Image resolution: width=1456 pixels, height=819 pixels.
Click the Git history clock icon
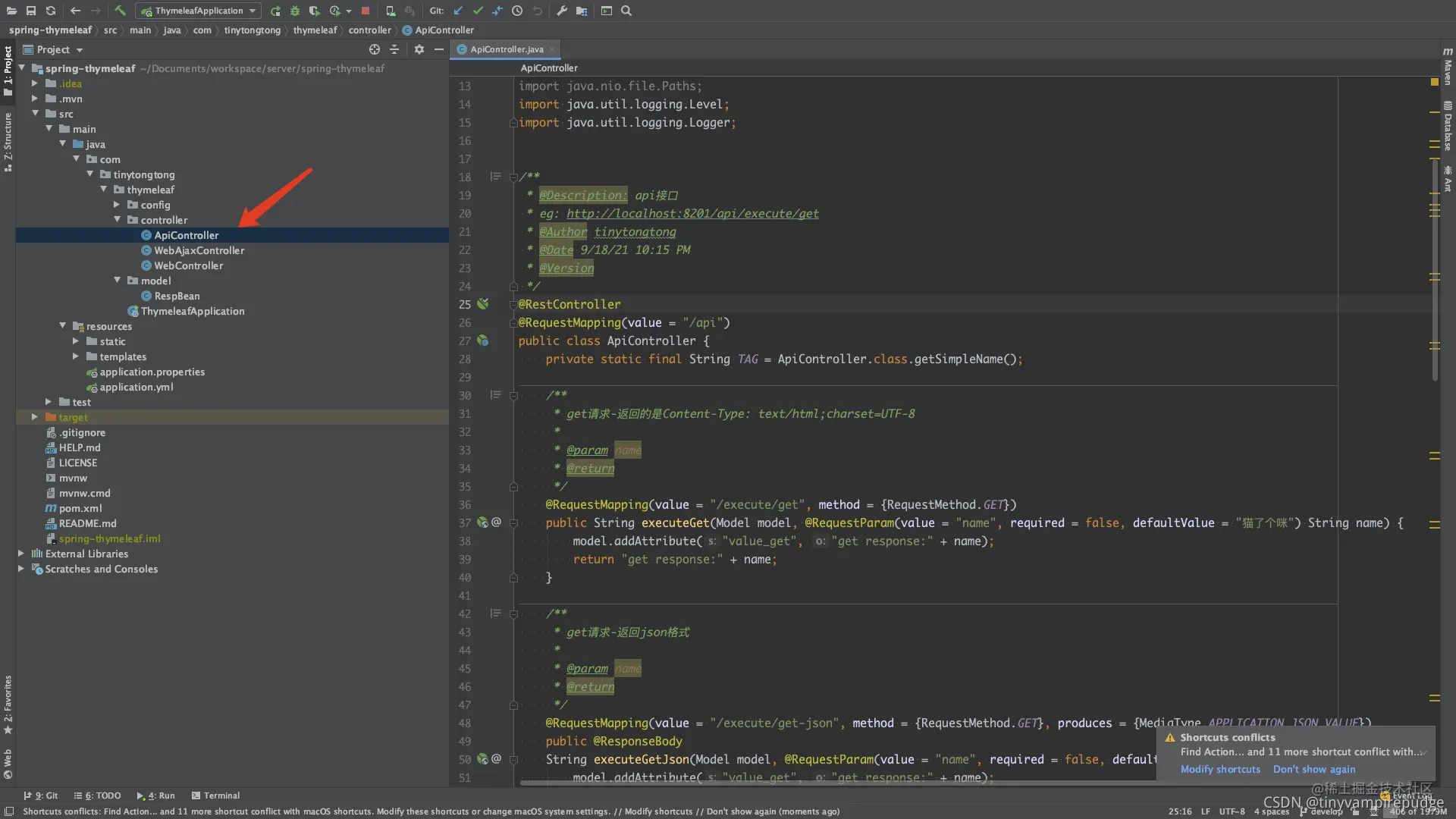(x=517, y=10)
